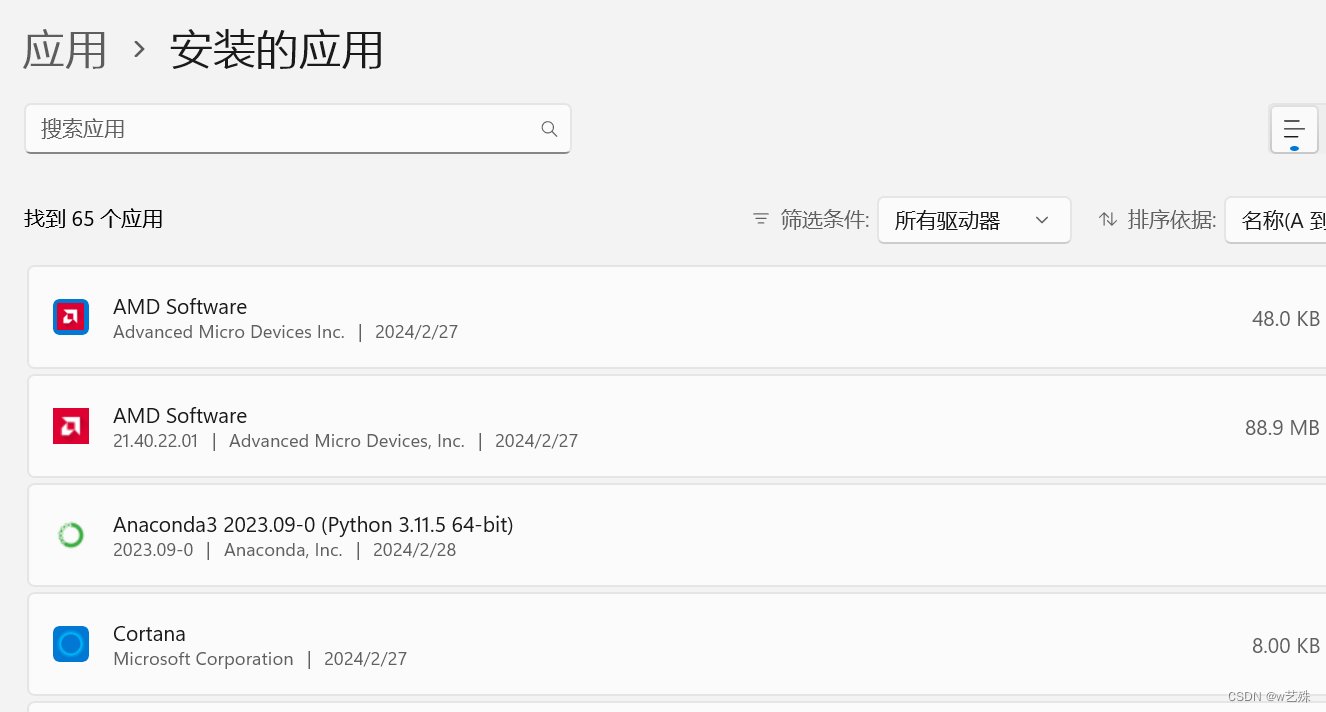The height and width of the screenshot is (712, 1326).
Task: Click the filter lines icon
Action: point(761,219)
